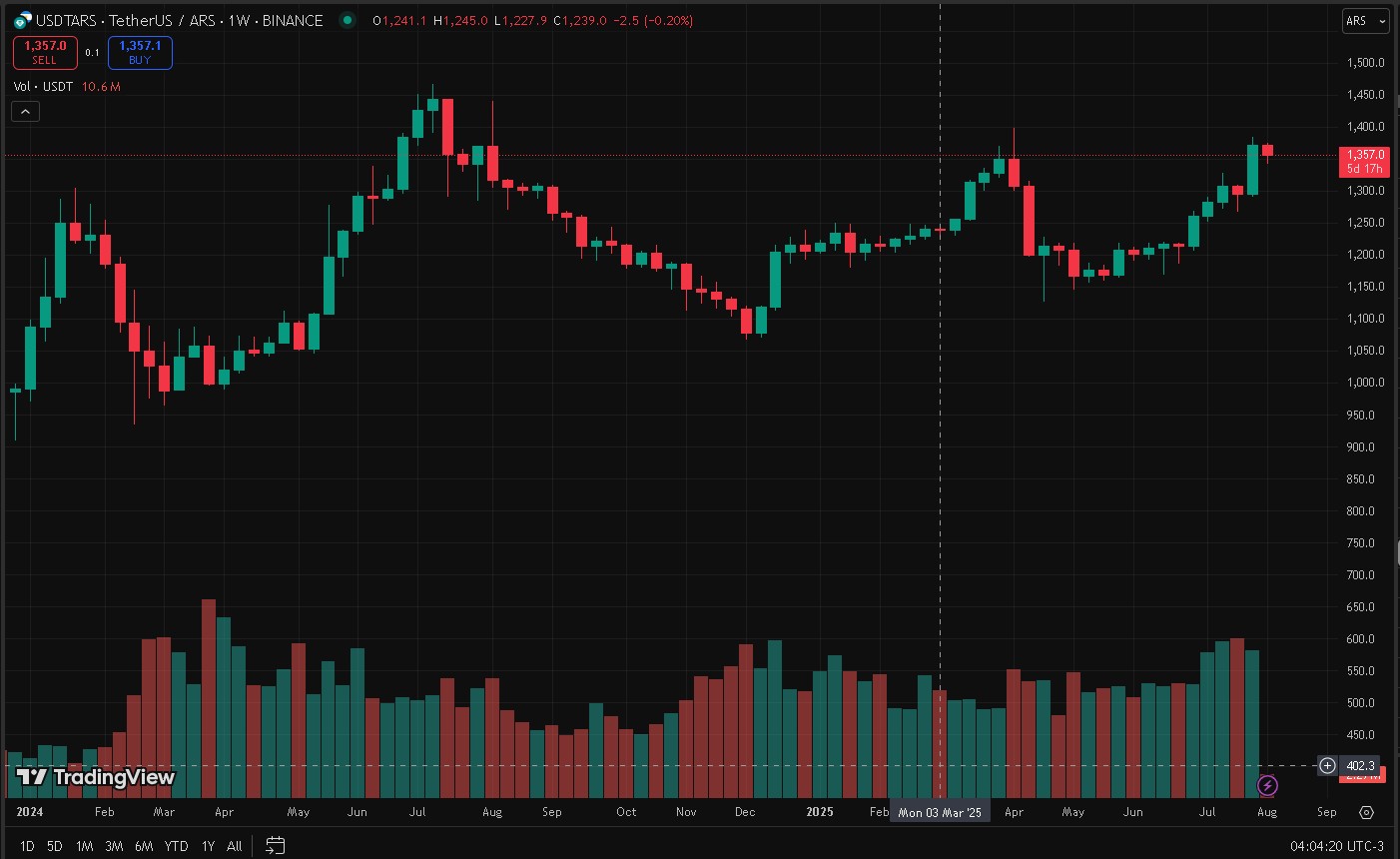The height and width of the screenshot is (859, 1400).
Task: Collapse the indicator legend chevron
Action: click(25, 112)
